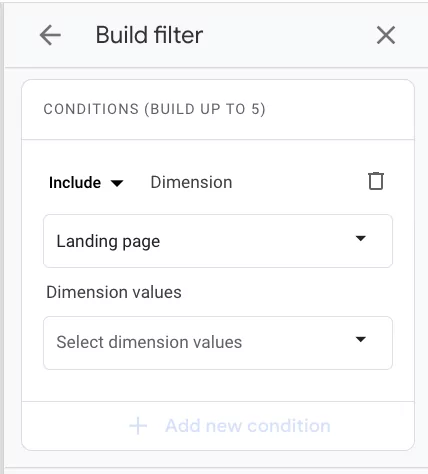428x474 pixels.
Task: Open the Select dimension values dropdown
Action: tap(218, 343)
